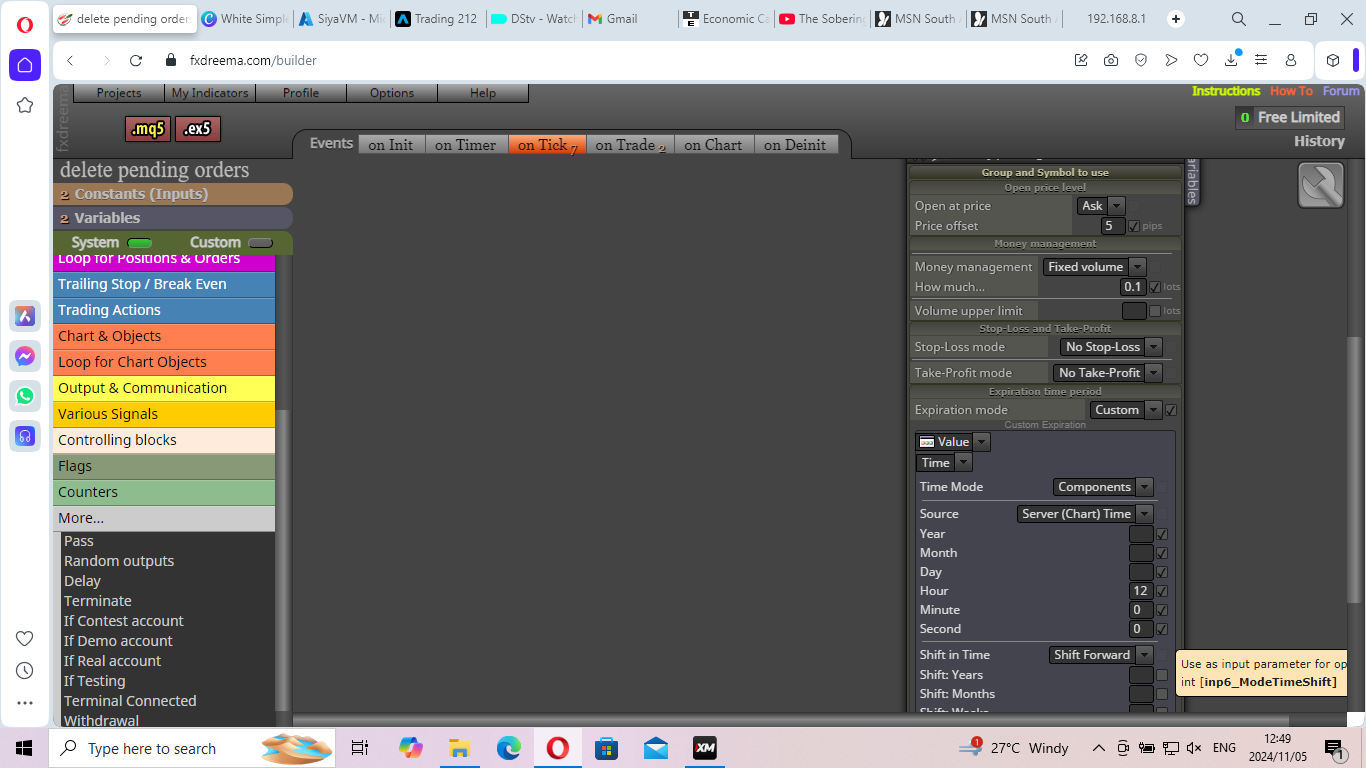Open the XM app on the taskbar

[705, 748]
